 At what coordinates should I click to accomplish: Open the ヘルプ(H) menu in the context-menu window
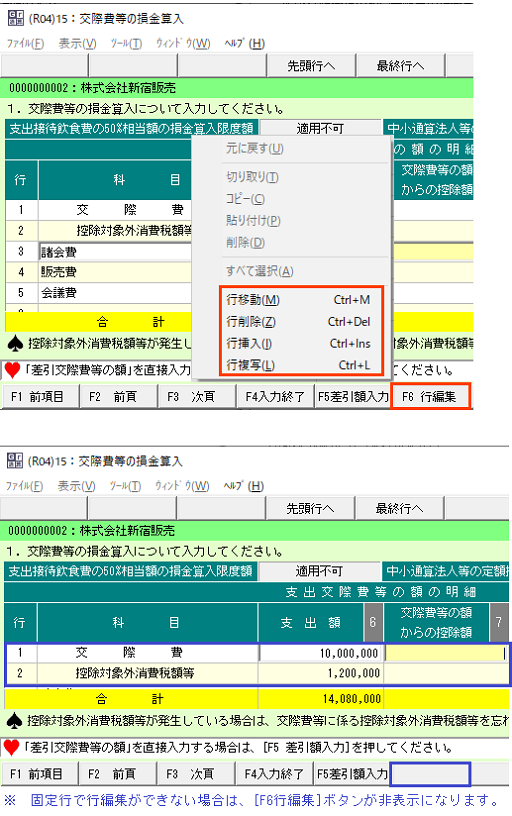pos(245,44)
